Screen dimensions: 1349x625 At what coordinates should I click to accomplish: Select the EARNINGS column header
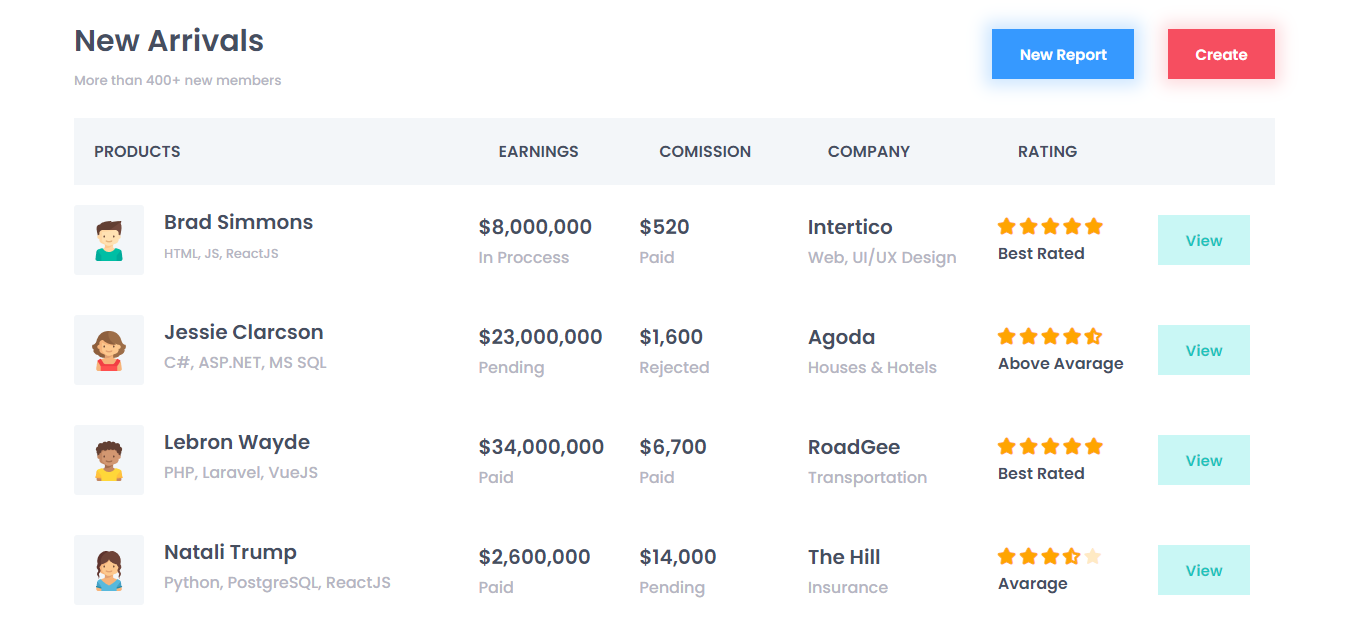point(538,151)
